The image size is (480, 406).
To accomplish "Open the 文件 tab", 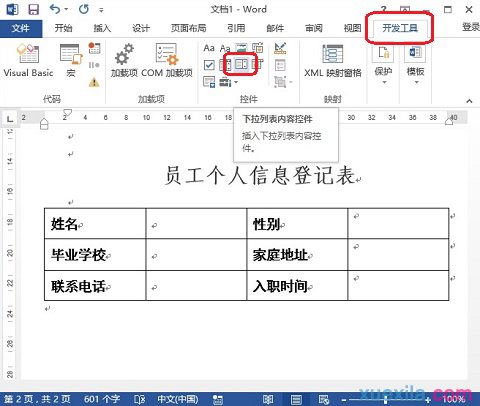I will coord(21,28).
